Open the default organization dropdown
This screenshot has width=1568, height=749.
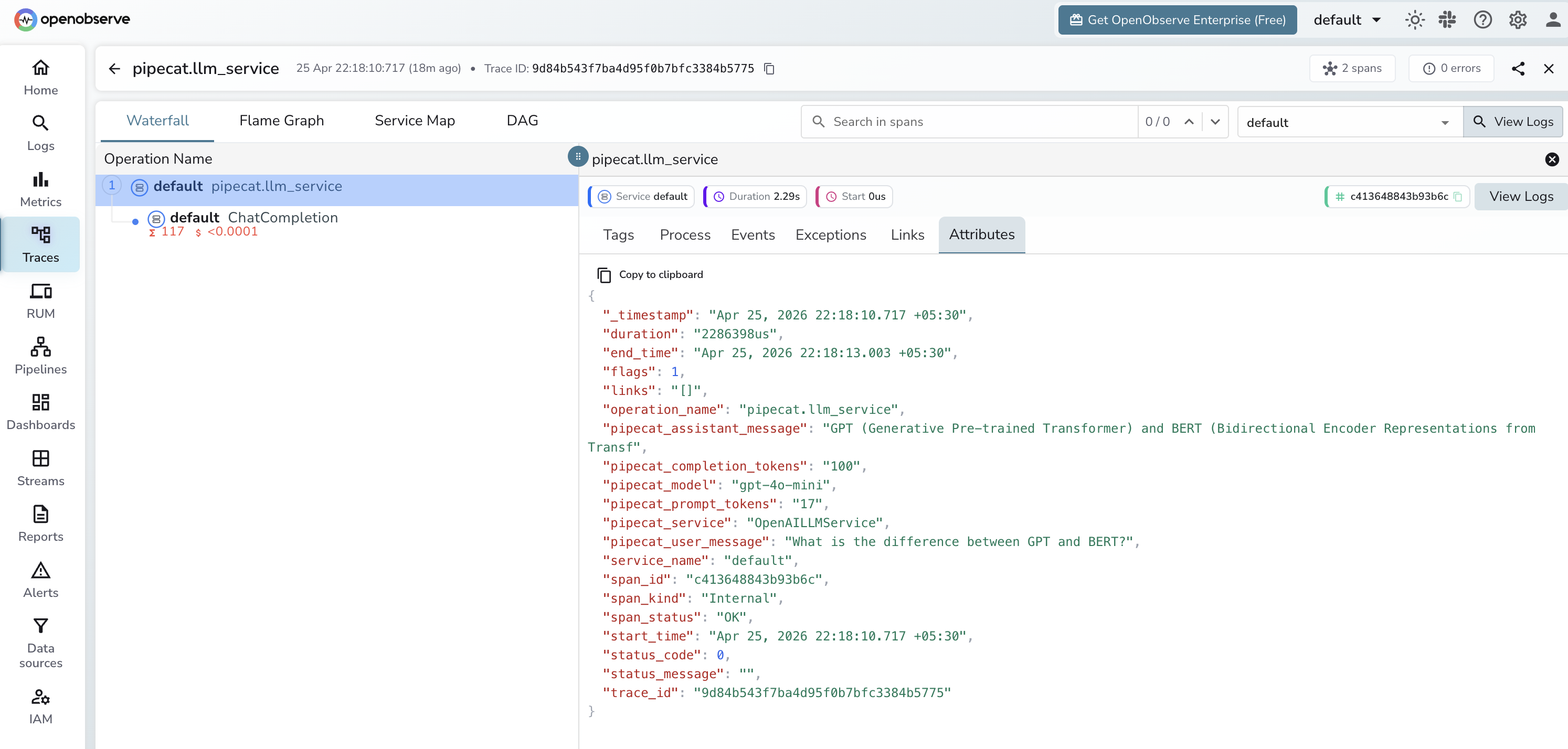[x=1347, y=19]
